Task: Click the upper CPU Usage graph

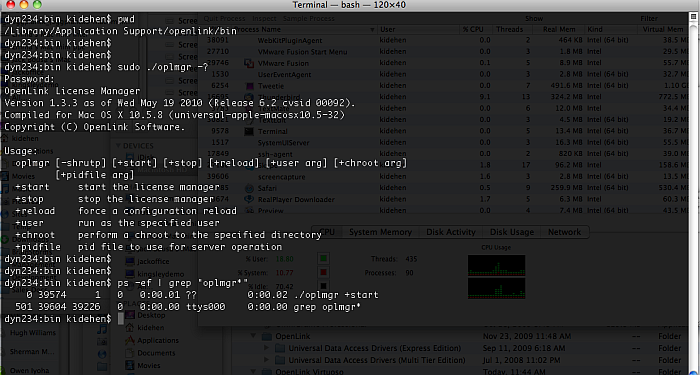Action: coord(496,265)
